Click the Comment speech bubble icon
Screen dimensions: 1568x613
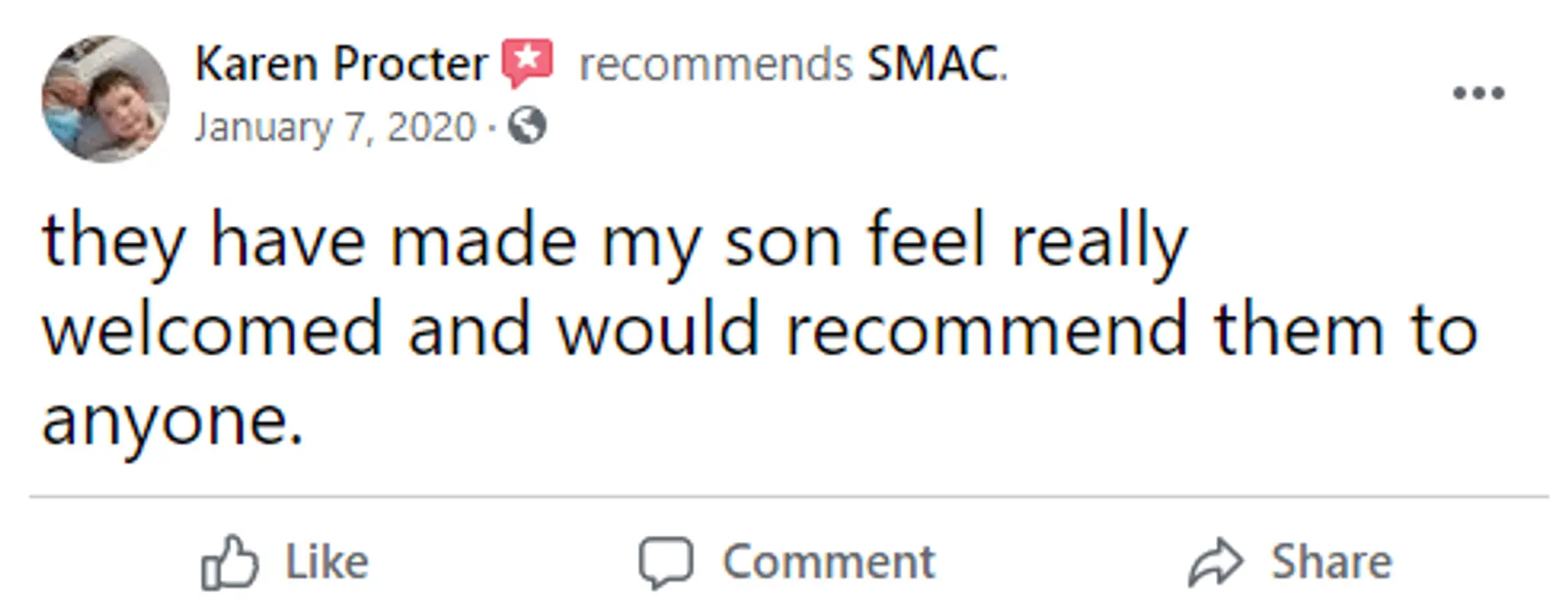tap(666, 563)
